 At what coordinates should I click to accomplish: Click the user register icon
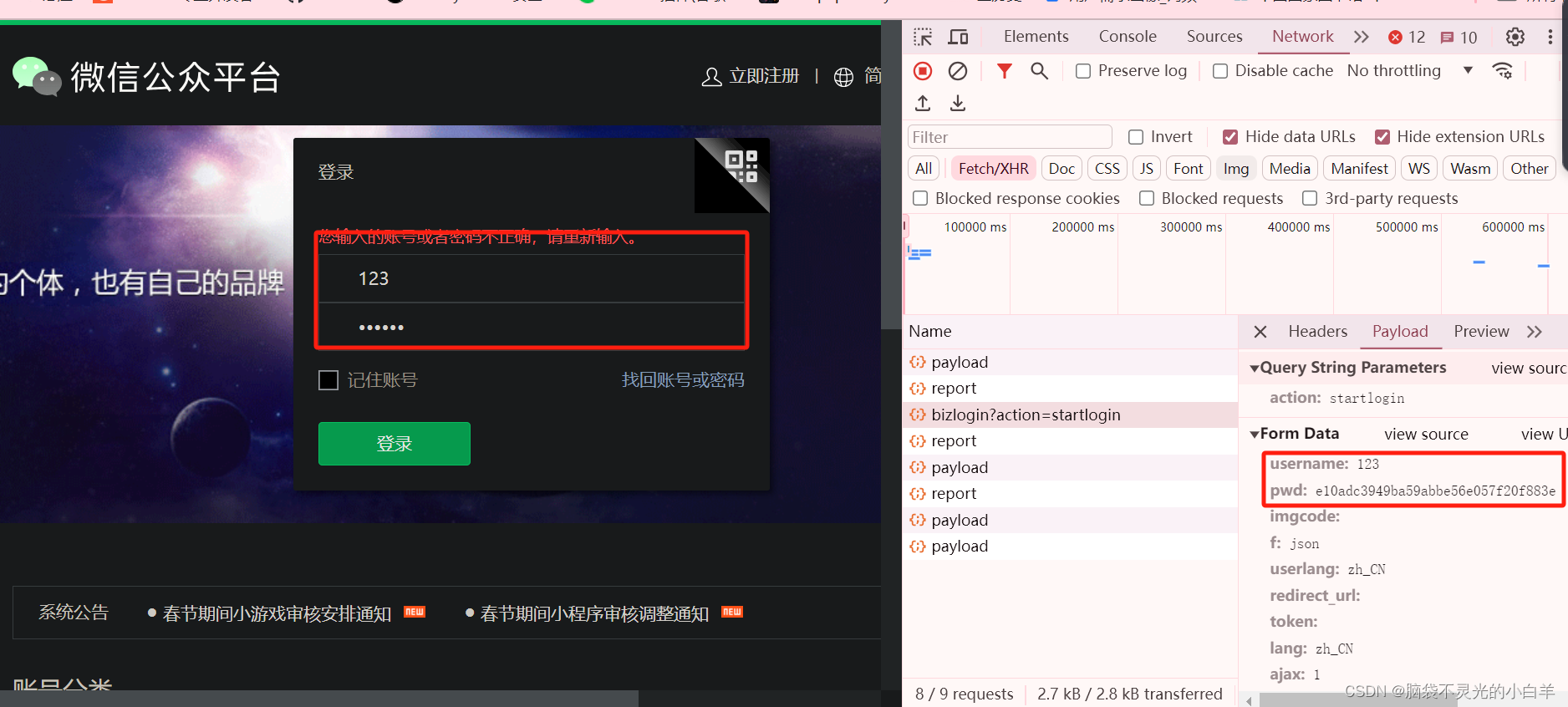coord(711,77)
